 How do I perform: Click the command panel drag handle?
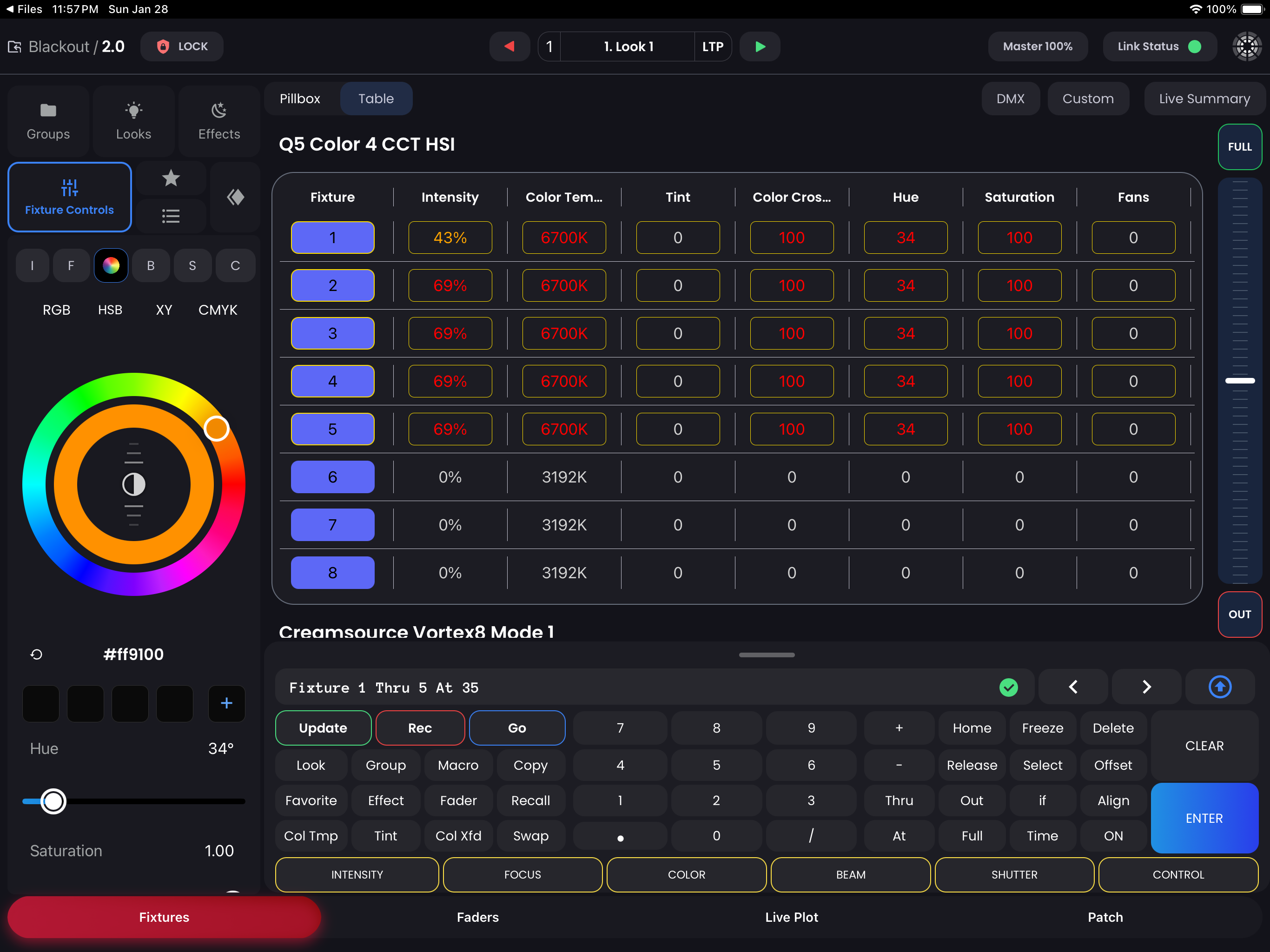767,654
